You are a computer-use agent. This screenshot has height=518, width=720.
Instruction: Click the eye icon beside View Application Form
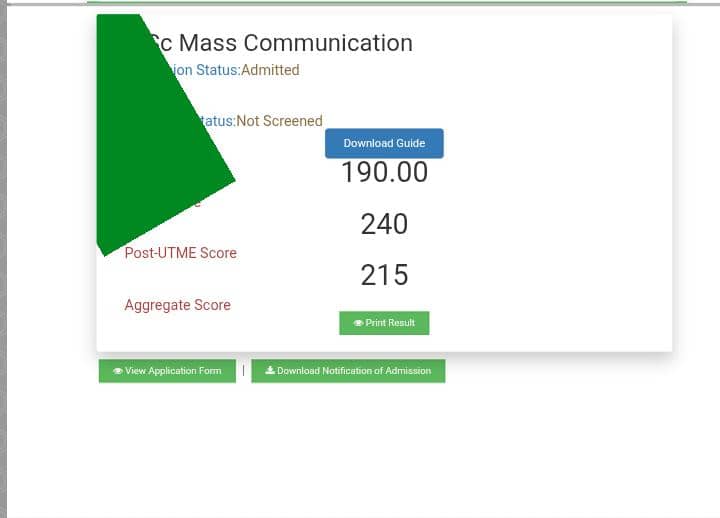118,371
